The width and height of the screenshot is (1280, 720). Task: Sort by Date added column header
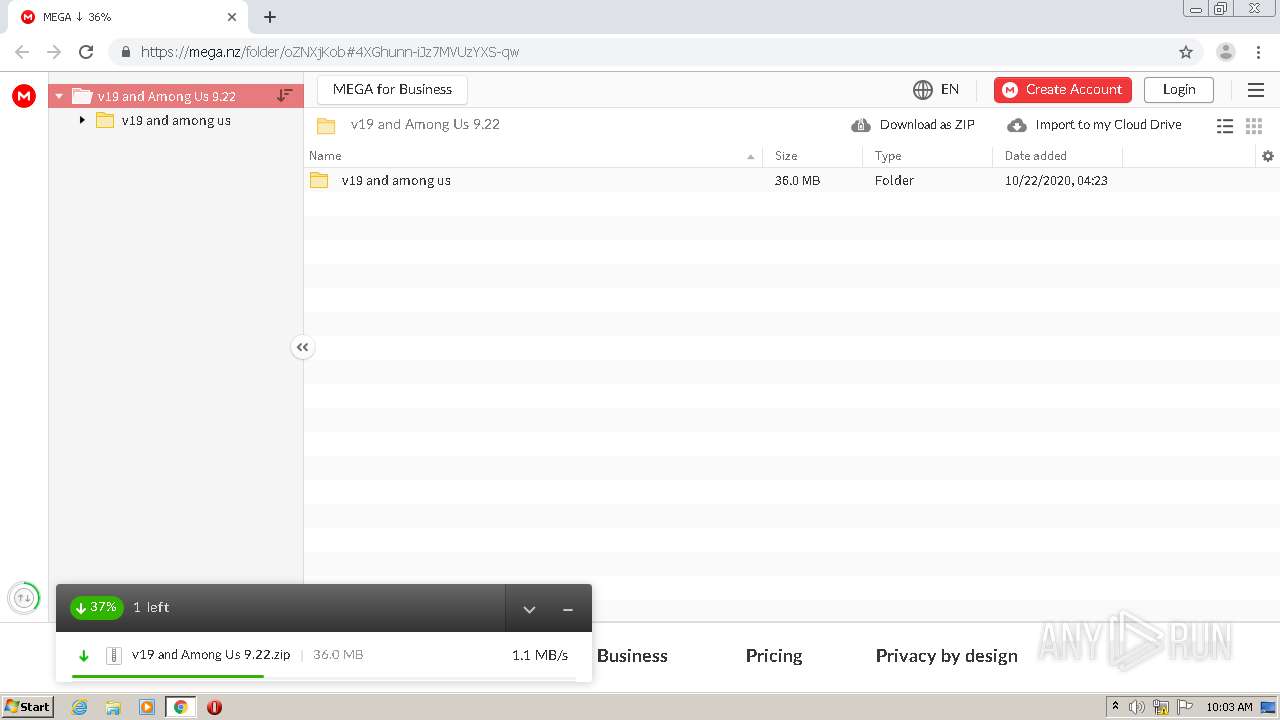[1057, 156]
